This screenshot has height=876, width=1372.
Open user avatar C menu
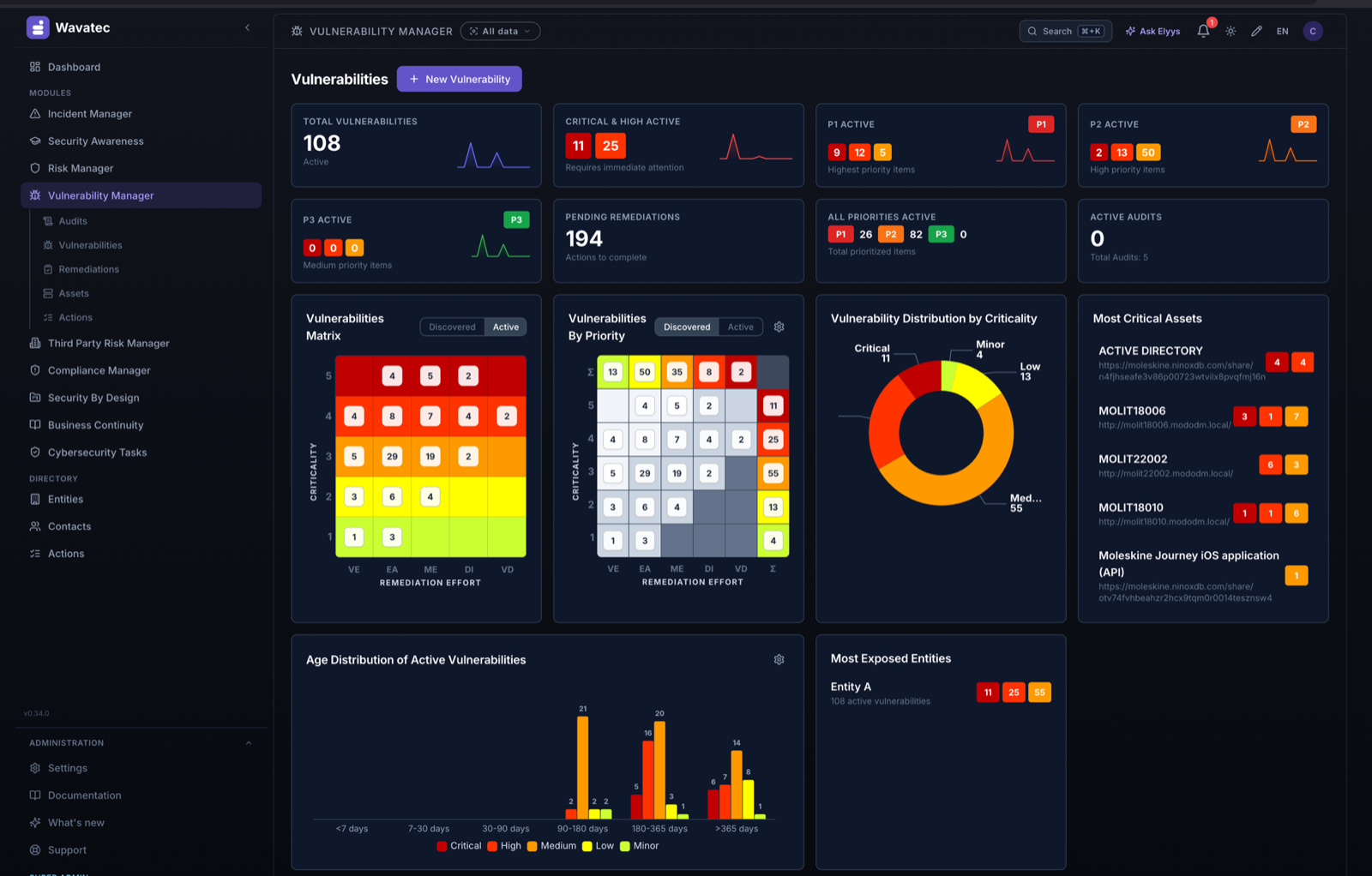pos(1313,31)
